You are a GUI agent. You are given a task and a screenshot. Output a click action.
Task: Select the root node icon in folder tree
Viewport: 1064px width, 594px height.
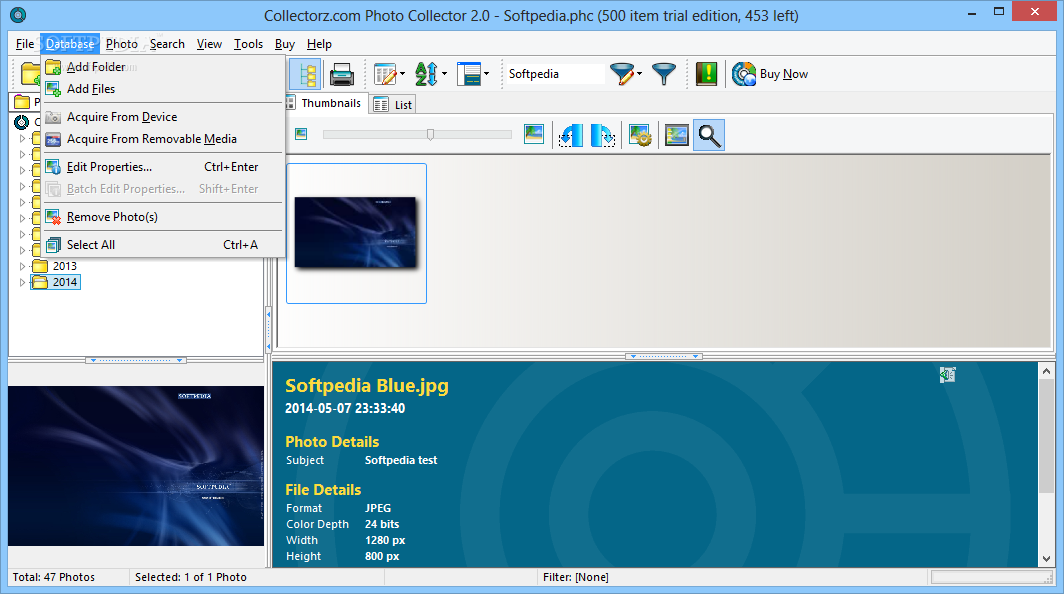tap(22, 122)
